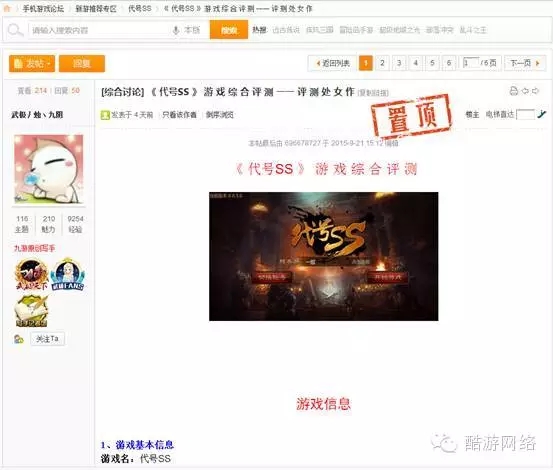
Task: Go to page 6 of thread
Action: click(449, 63)
